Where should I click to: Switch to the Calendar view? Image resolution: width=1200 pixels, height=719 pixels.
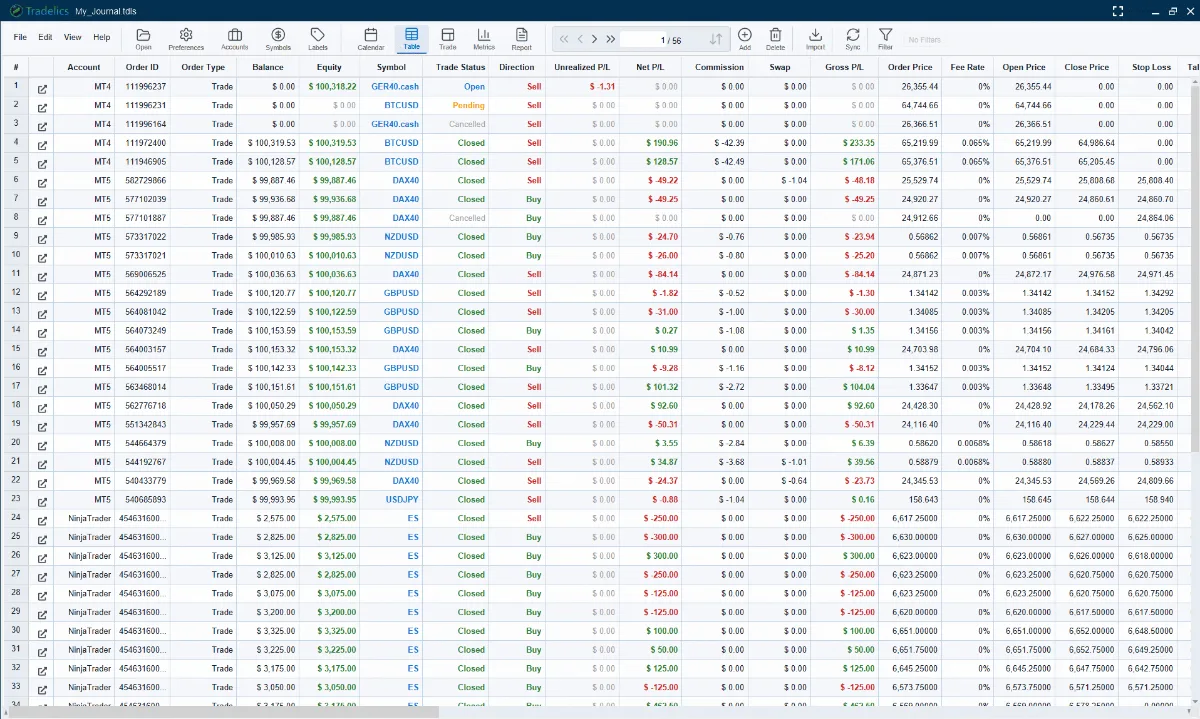point(371,39)
